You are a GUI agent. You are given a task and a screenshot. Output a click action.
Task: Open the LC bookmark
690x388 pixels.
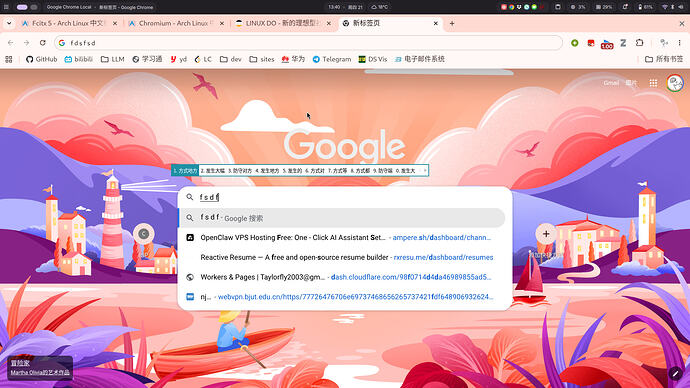(203, 59)
